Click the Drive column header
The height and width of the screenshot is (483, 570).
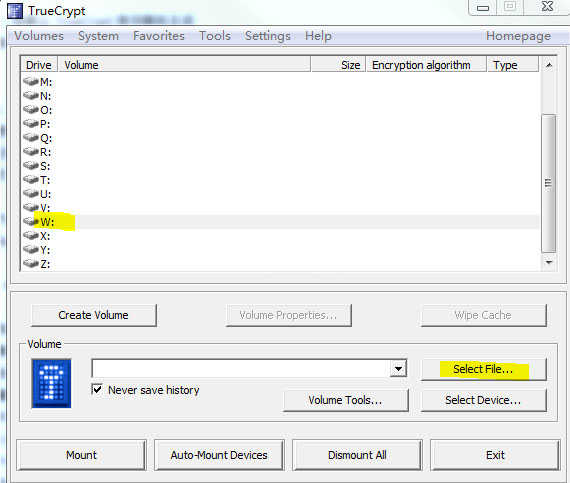click(x=39, y=65)
